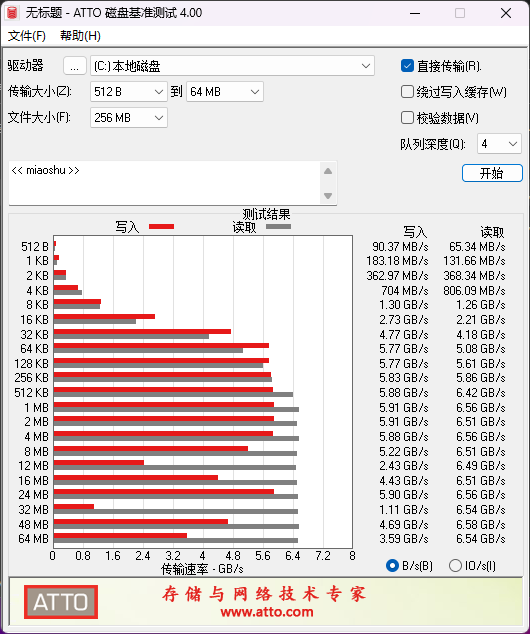
Task: Click the drive browse "..." button
Action: (x=74, y=66)
